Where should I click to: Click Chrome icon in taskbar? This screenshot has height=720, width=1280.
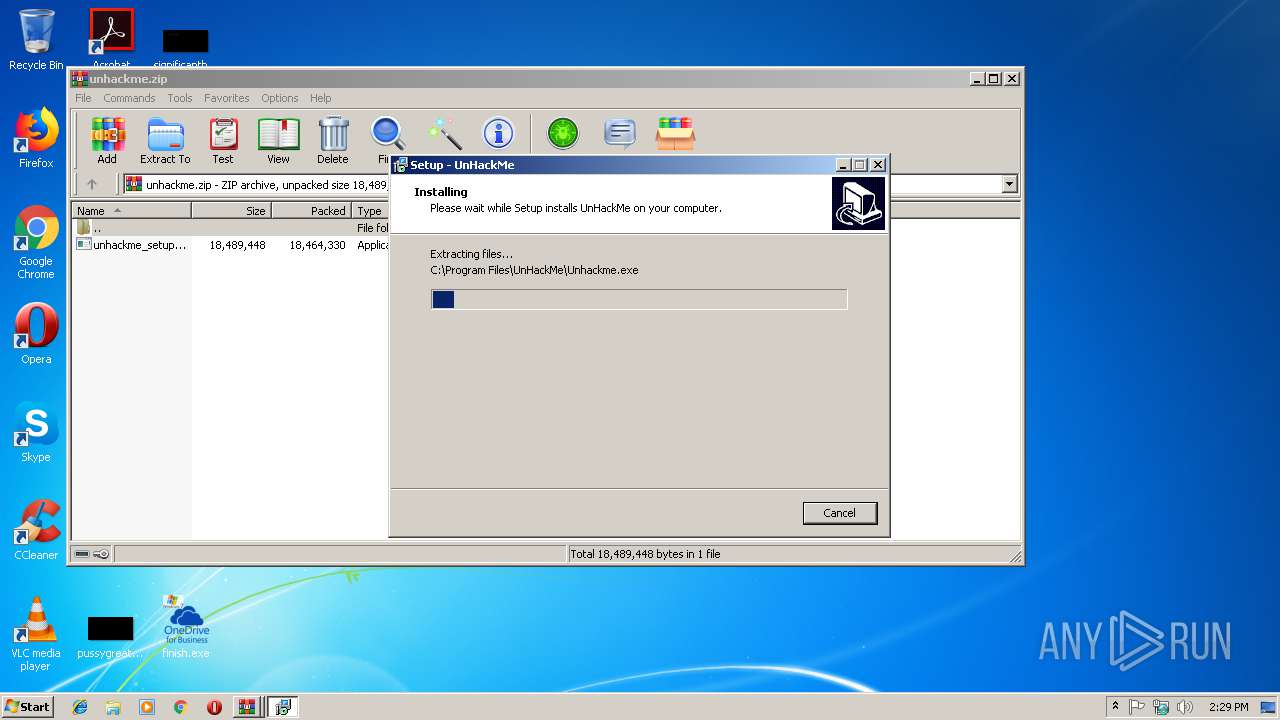(x=180, y=707)
